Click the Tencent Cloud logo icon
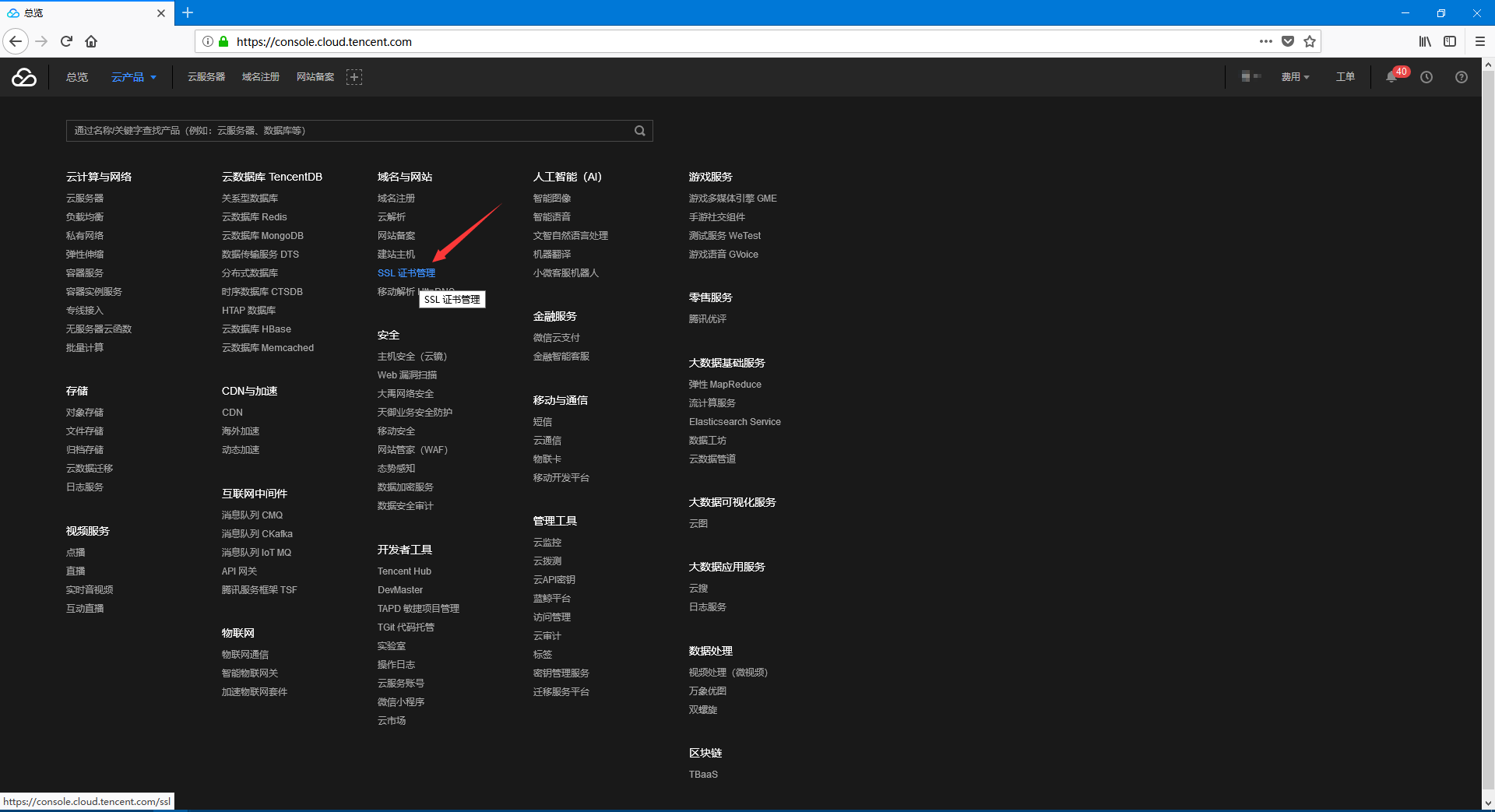 (x=24, y=77)
